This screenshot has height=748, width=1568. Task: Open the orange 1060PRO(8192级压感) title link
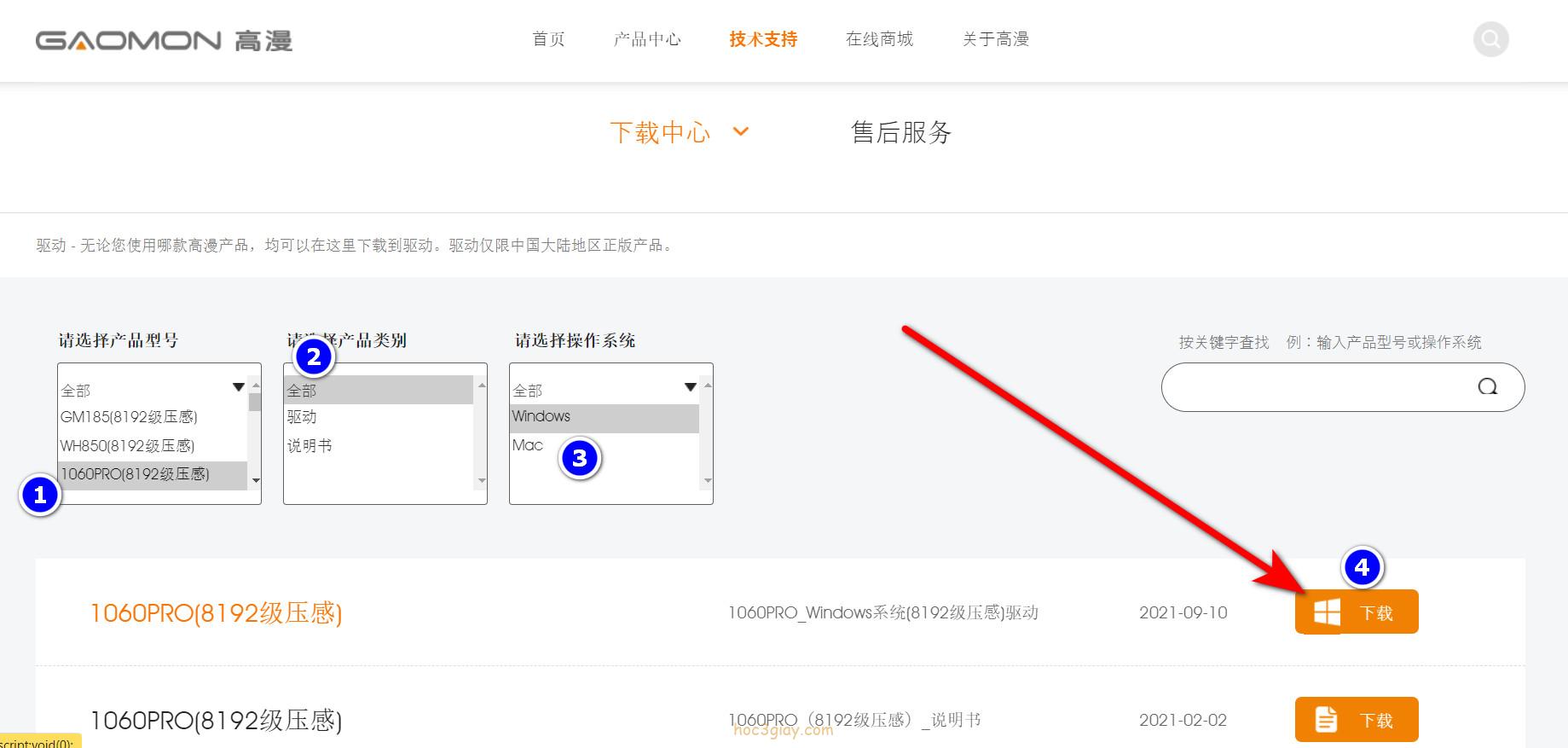point(216,612)
